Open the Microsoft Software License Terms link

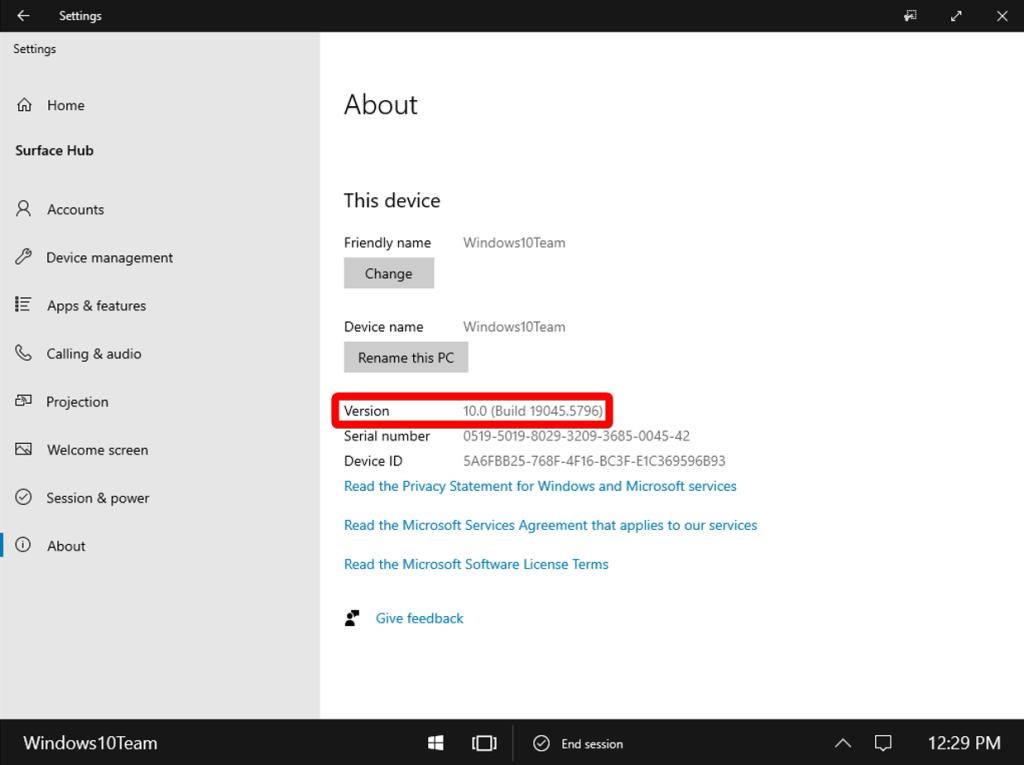click(x=476, y=564)
